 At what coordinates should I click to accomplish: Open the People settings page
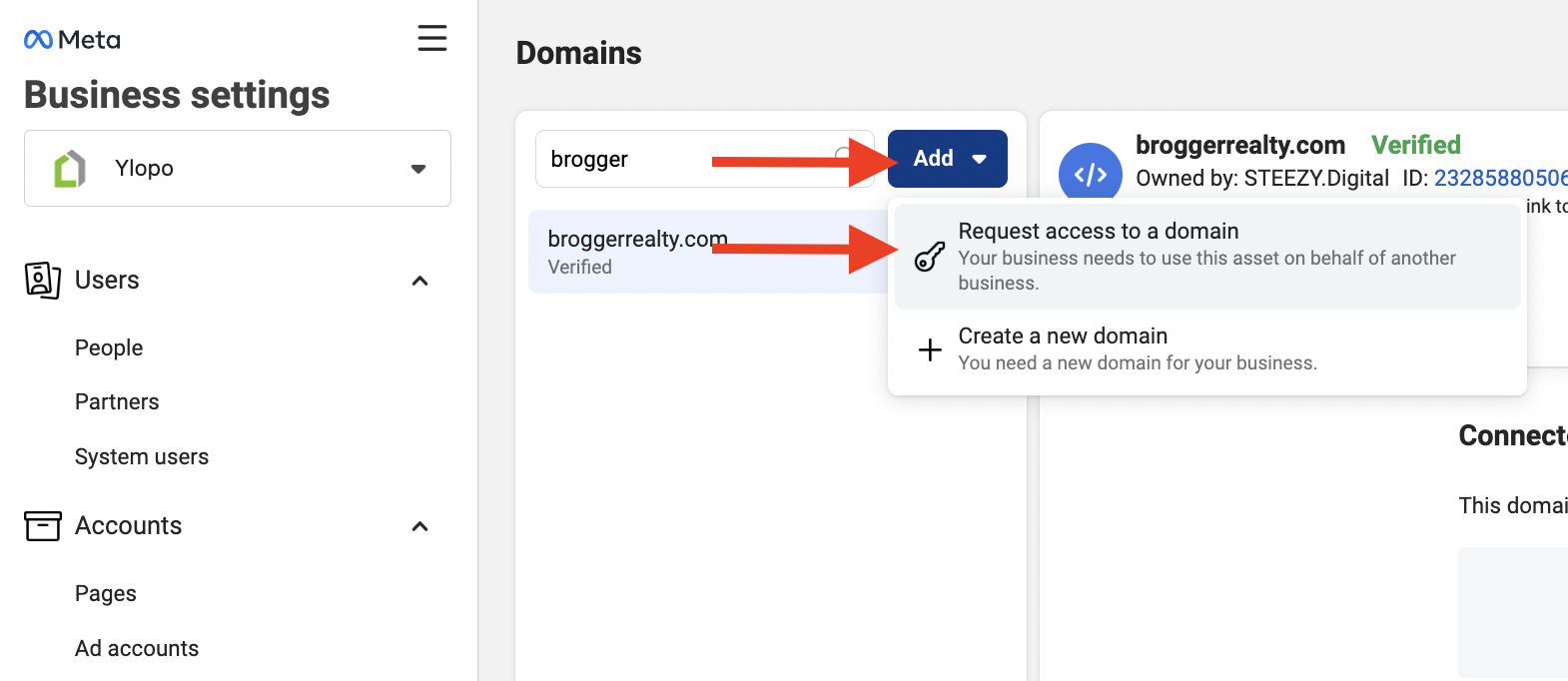[x=109, y=347]
